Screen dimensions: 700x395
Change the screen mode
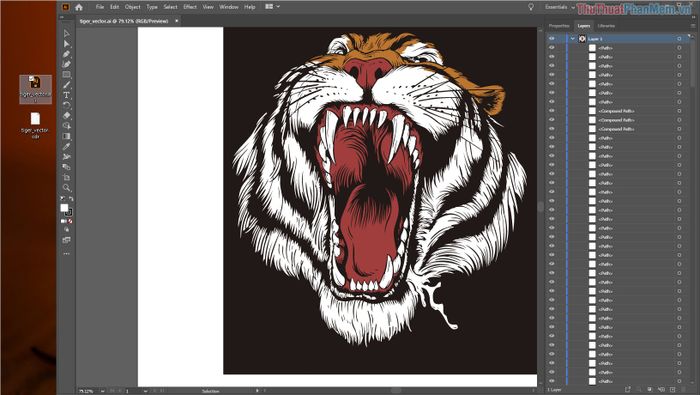[x=67, y=240]
